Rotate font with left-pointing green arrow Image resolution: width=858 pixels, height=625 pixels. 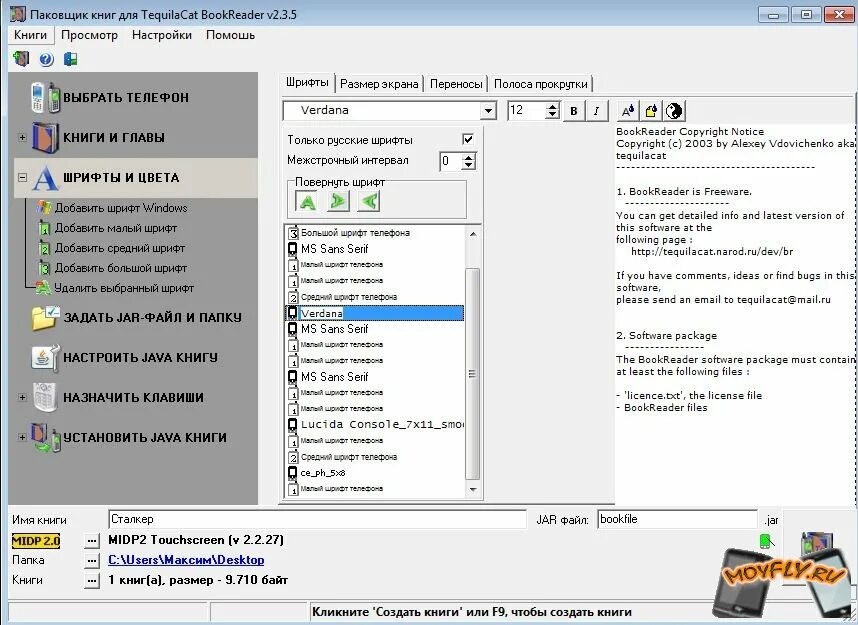click(x=369, y=202)
